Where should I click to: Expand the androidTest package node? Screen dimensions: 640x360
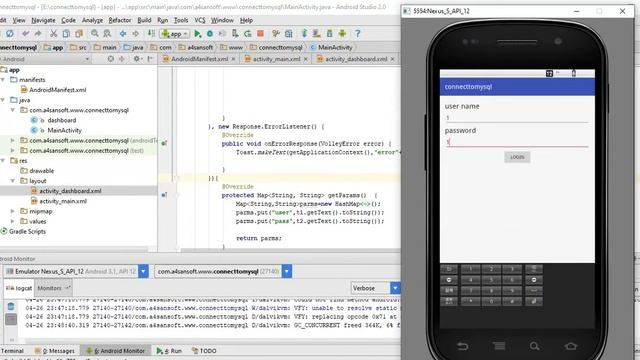(13, 140)
